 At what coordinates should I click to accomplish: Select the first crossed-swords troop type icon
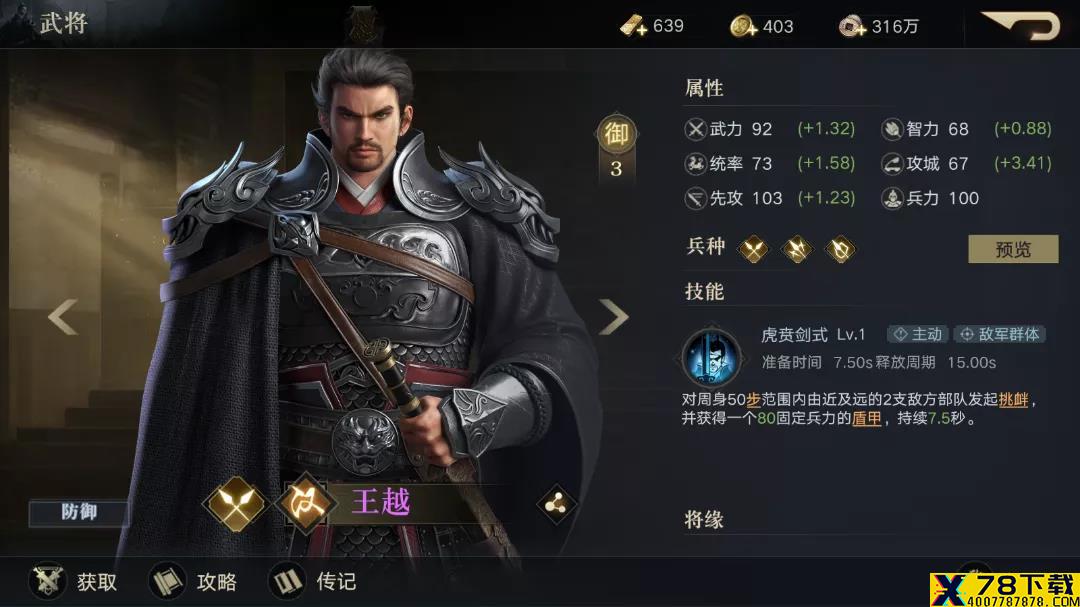pyautogui.click(x=753, y=249)
